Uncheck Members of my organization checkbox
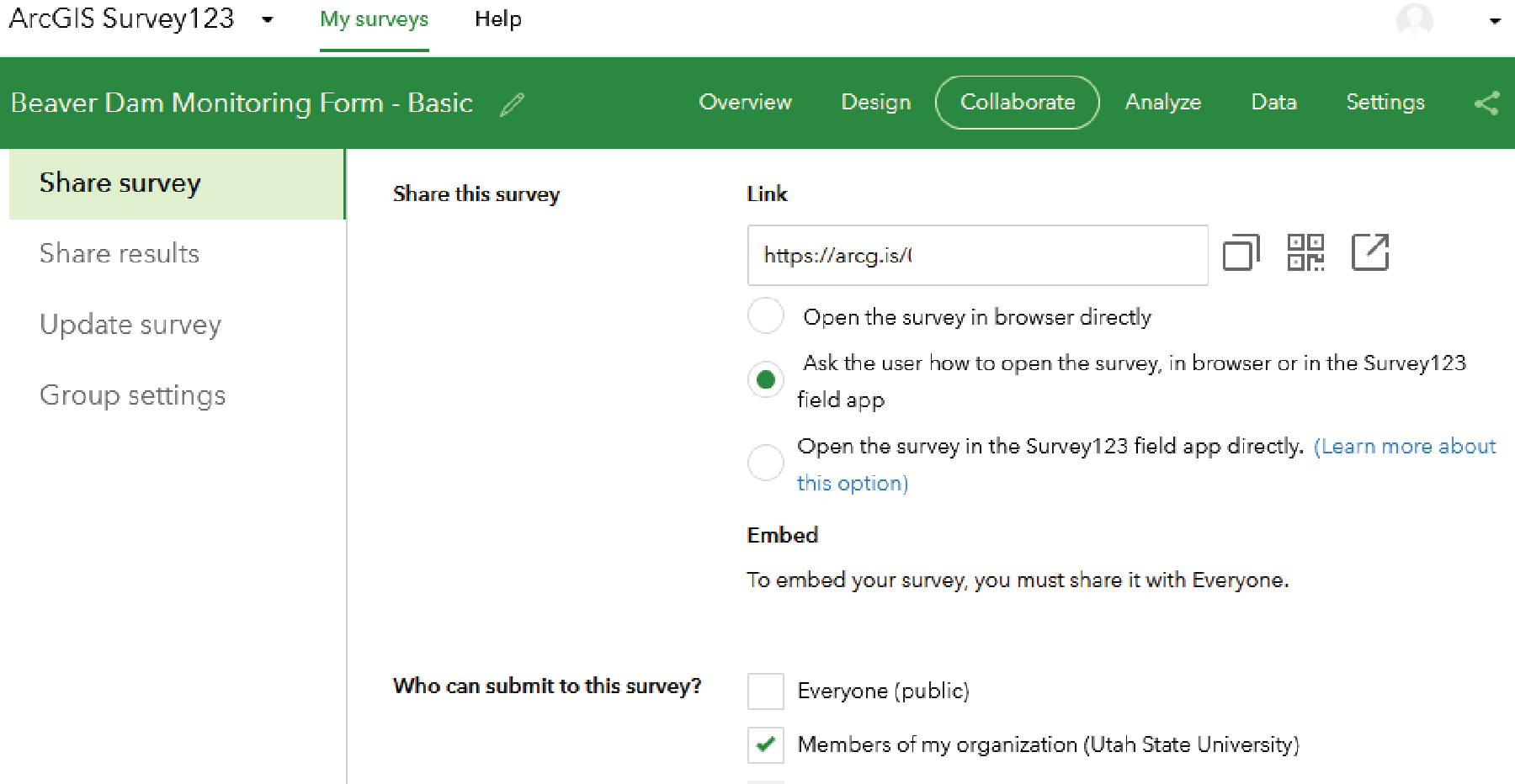This screenshot has height=784, width=1515. pos(766,745)
